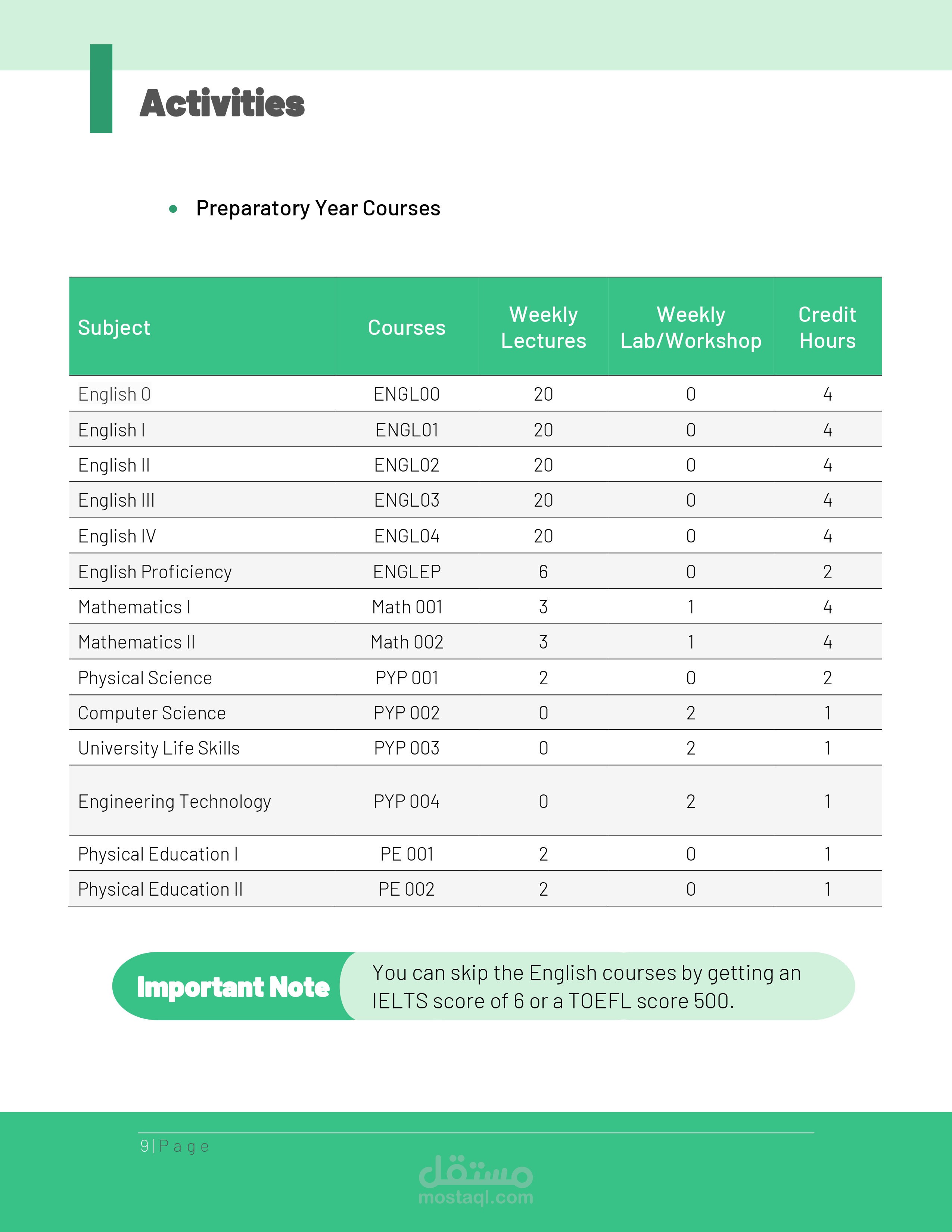The image size is (952, 1232).
Task: Click the dark green bar beside Activities
Action: (101, 88)
